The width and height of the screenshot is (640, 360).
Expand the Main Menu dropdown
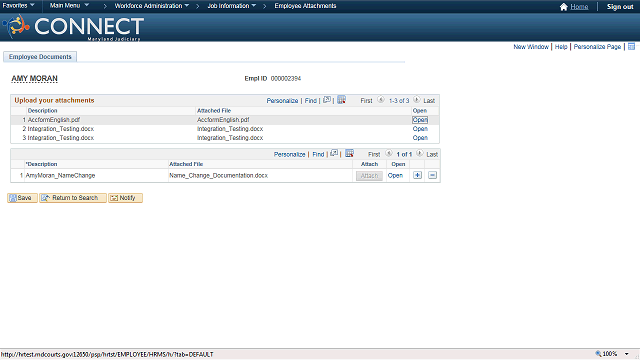(69, 6)
